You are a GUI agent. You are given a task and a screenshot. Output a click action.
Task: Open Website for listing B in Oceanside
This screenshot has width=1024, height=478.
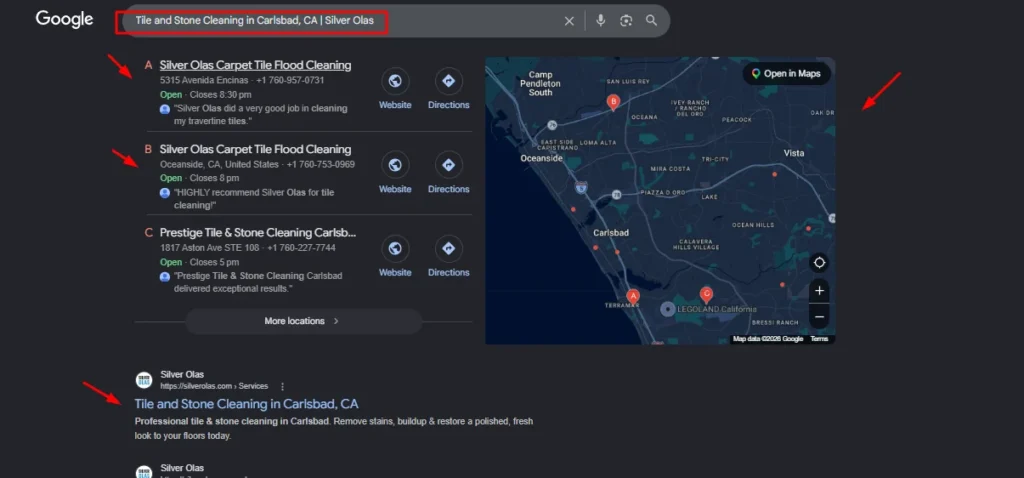tap(395, 173)
